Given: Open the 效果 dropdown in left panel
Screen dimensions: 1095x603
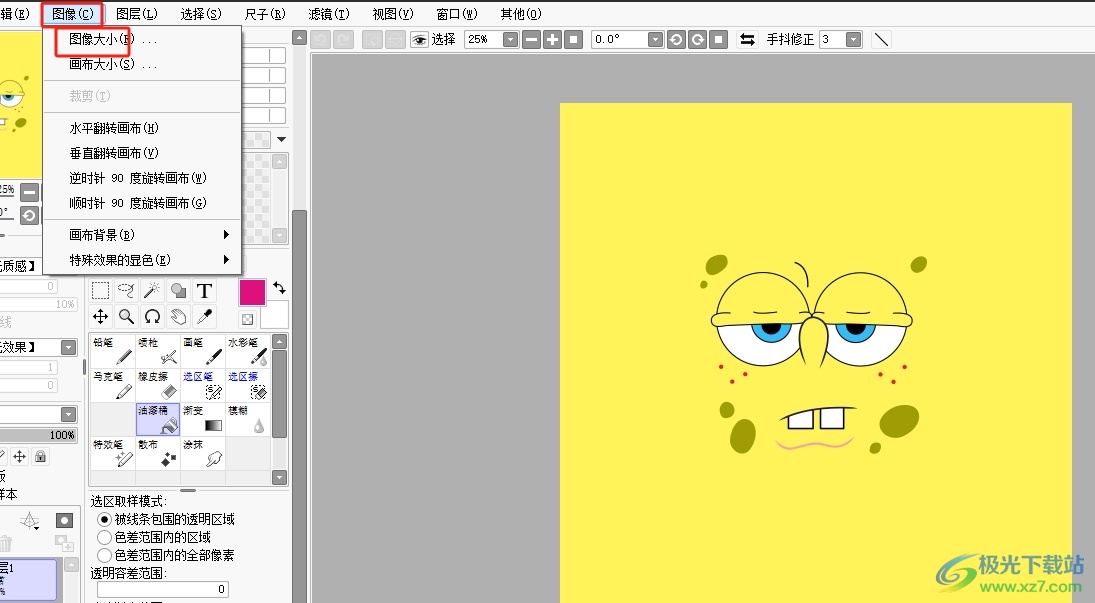Looking at the screenshot, I should tap(68, 347).
